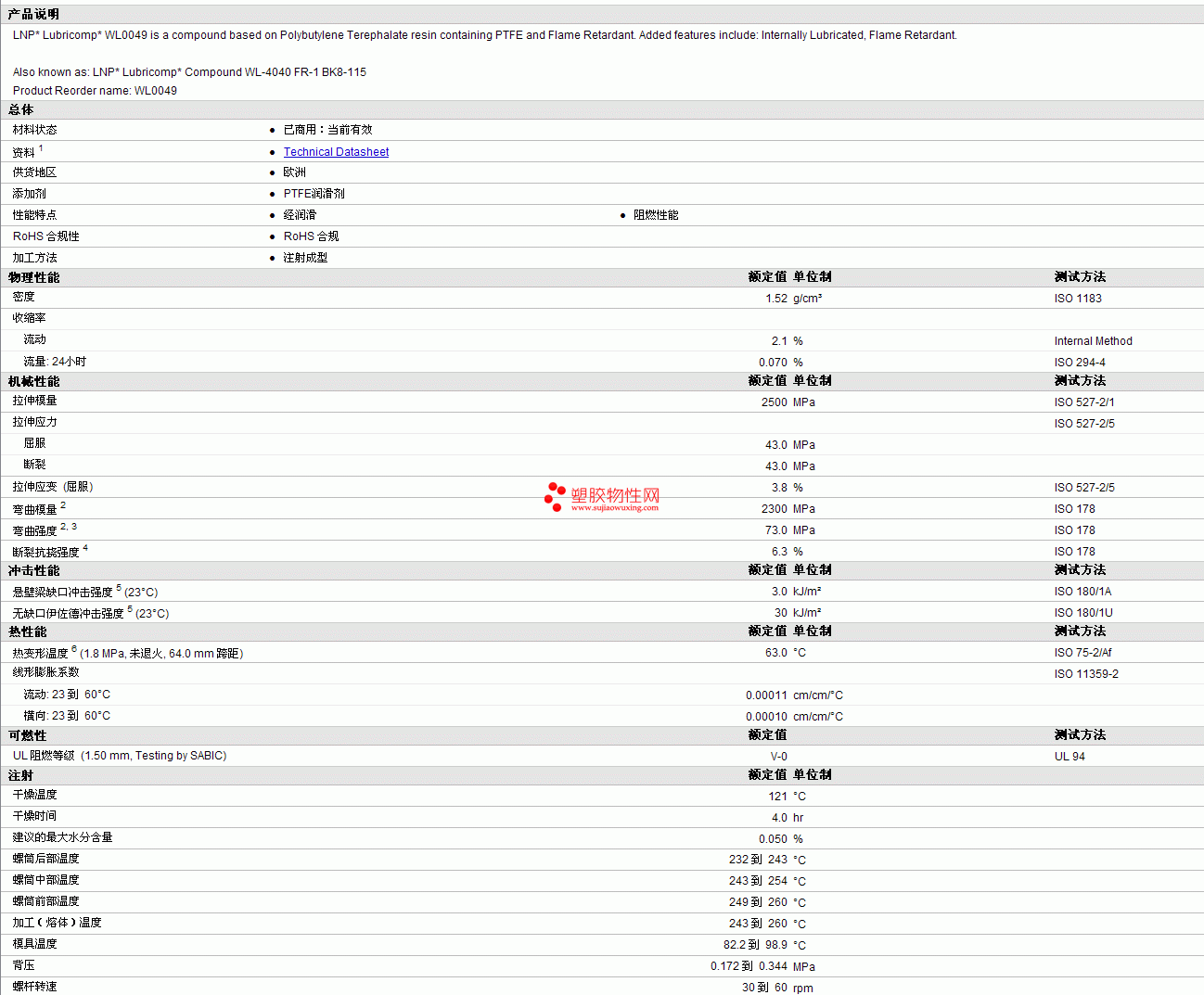Select the 螺筒中部温度 row label
Viewport: 1204px width, 995px height.
(46, 880)
